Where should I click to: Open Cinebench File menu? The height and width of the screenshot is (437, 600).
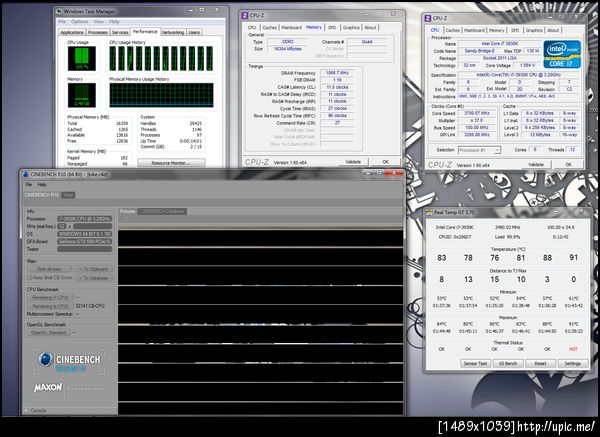[x=29, y=185]
